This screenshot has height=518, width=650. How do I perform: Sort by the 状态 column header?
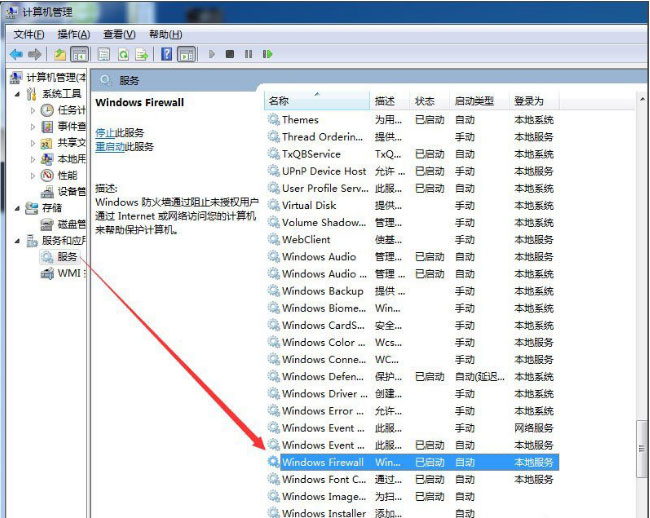[429, 101]
